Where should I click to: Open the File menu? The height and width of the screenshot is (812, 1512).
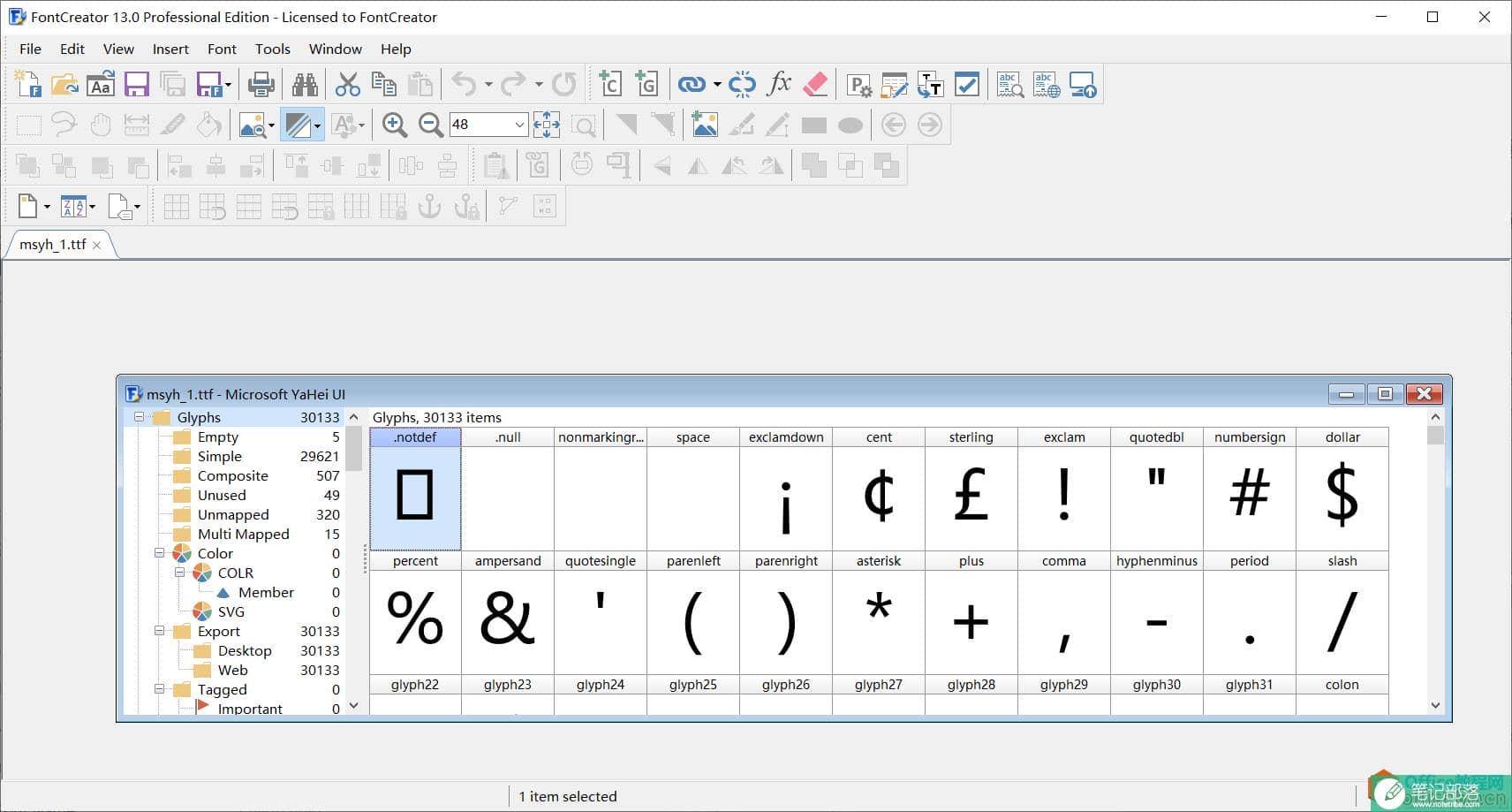[x=30, y=49]
